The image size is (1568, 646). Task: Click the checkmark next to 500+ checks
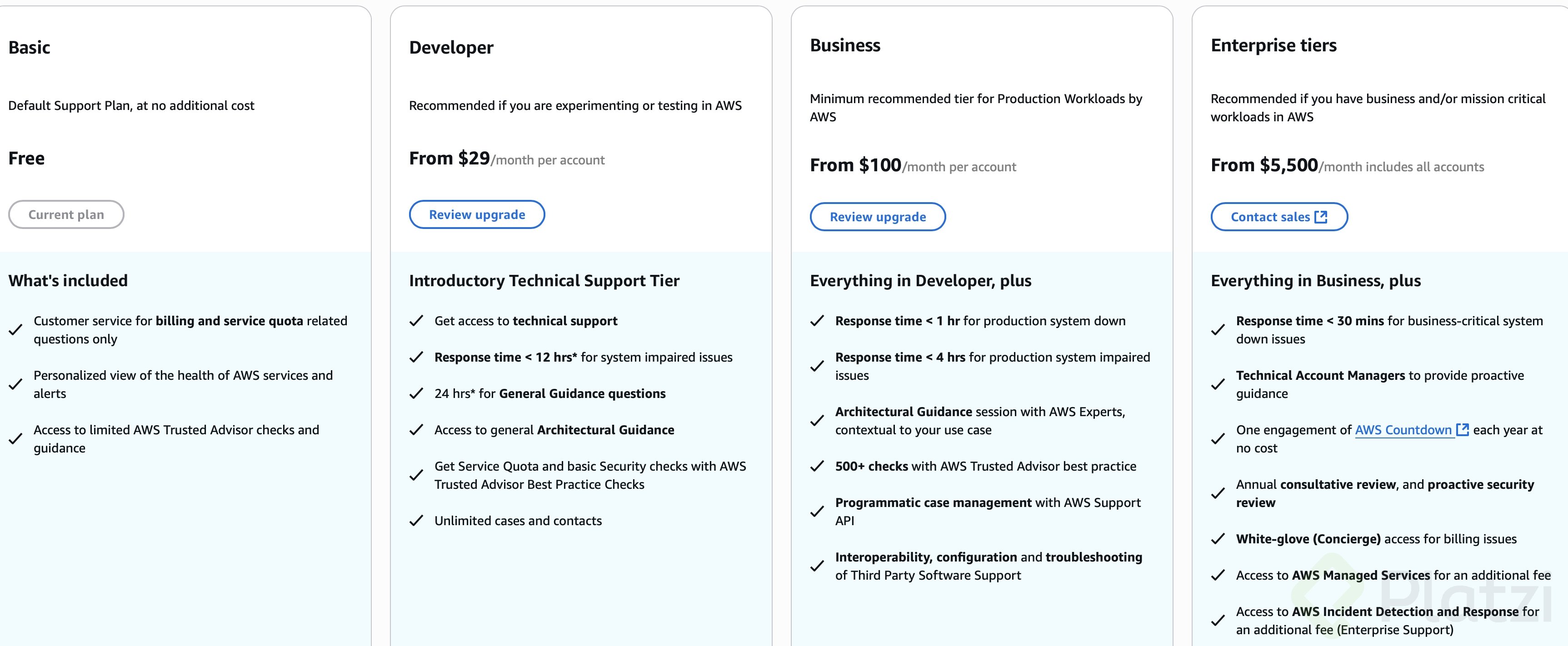[817, 467]
